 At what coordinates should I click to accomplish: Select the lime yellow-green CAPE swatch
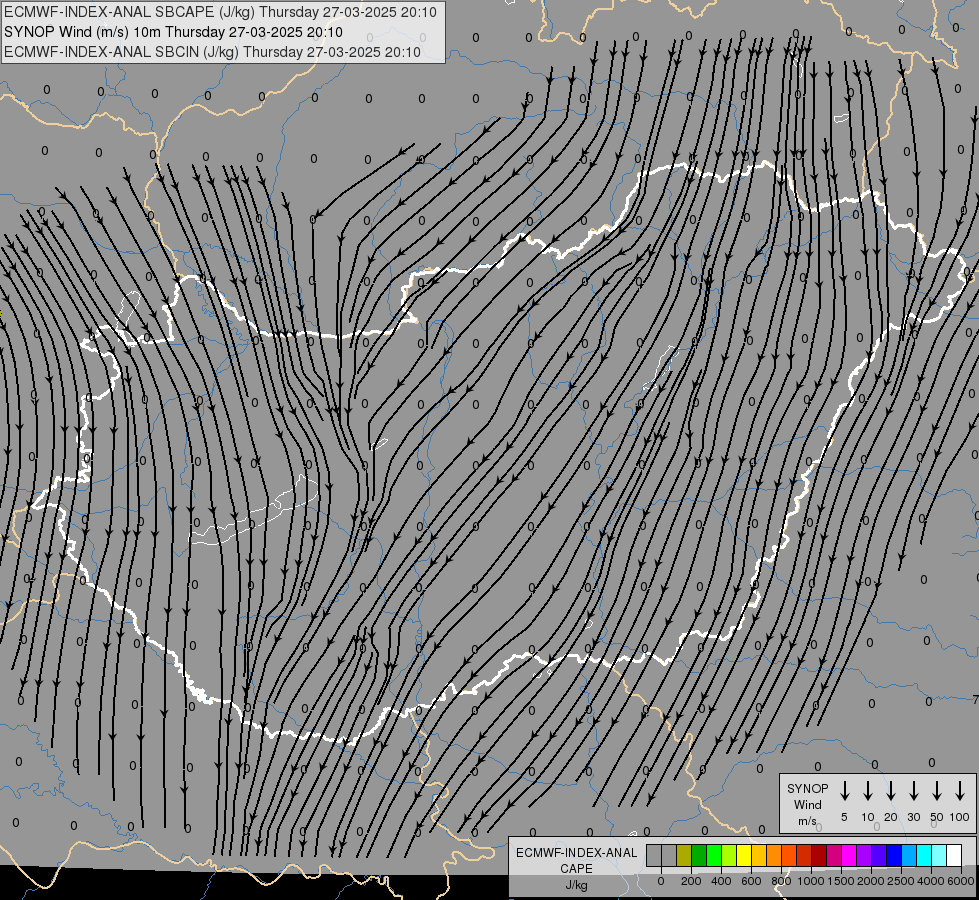point(729,855)
